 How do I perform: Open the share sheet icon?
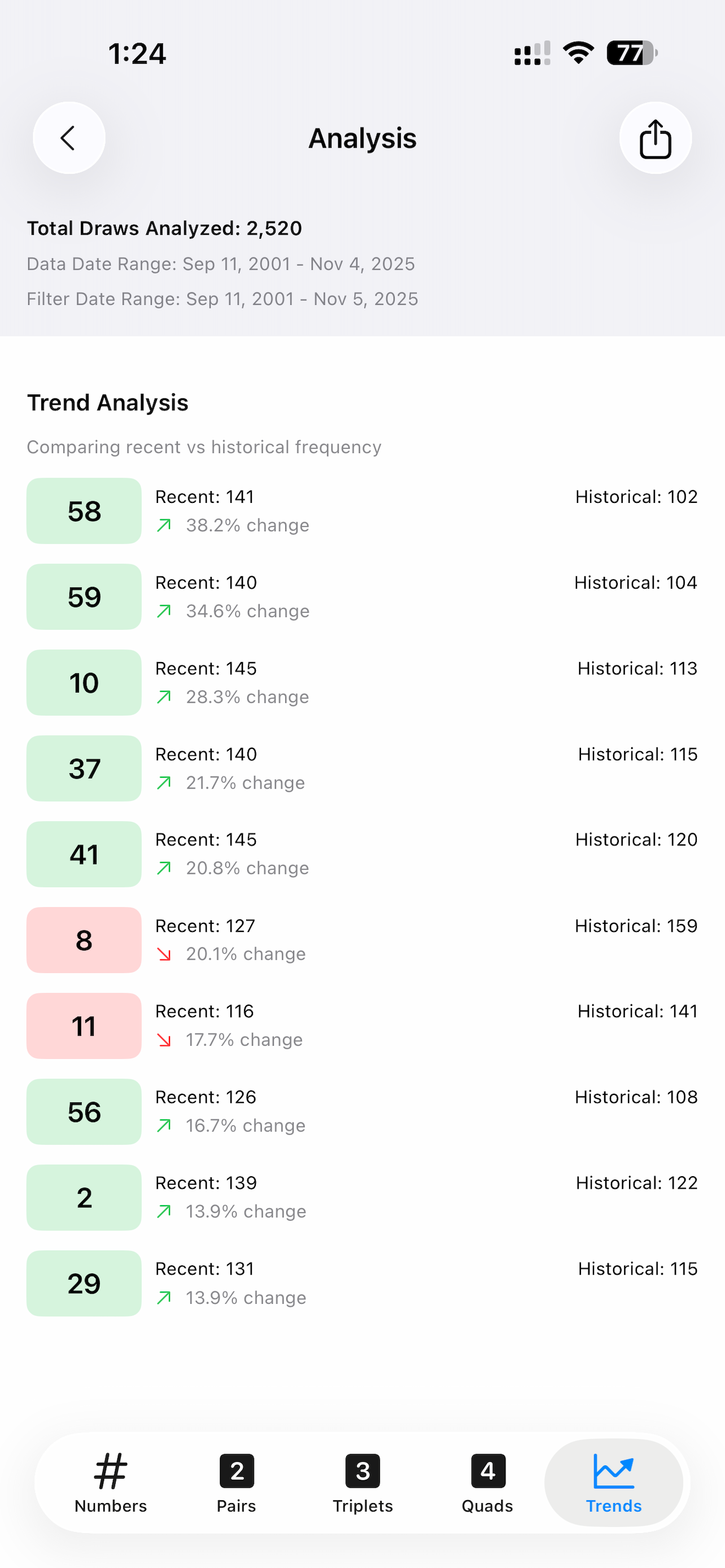(x=655, y=138)
